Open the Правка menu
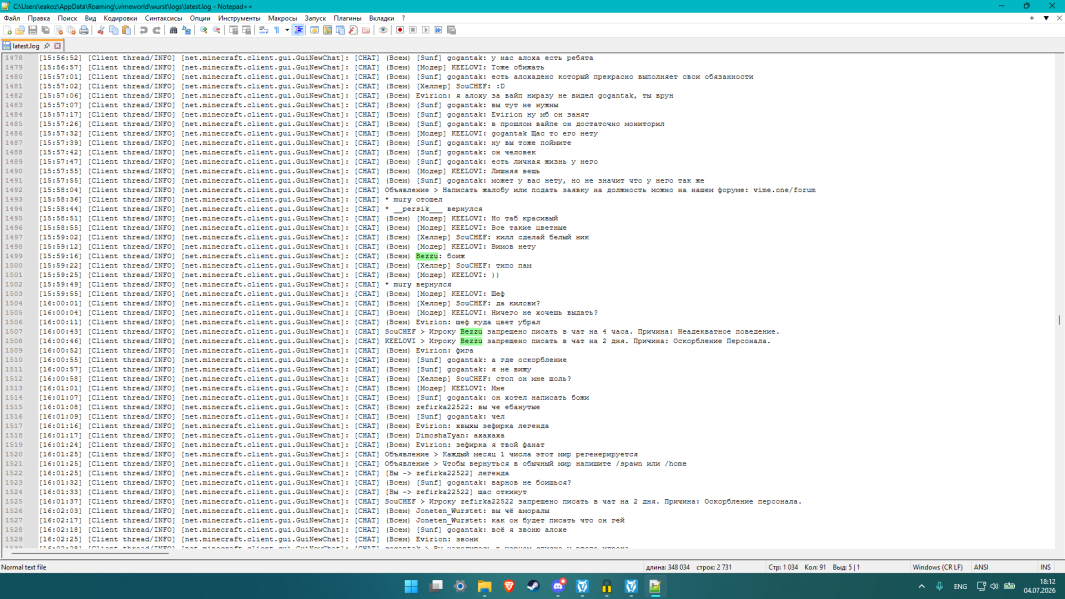Screen dimensions: 1065x599 [39, 18]
